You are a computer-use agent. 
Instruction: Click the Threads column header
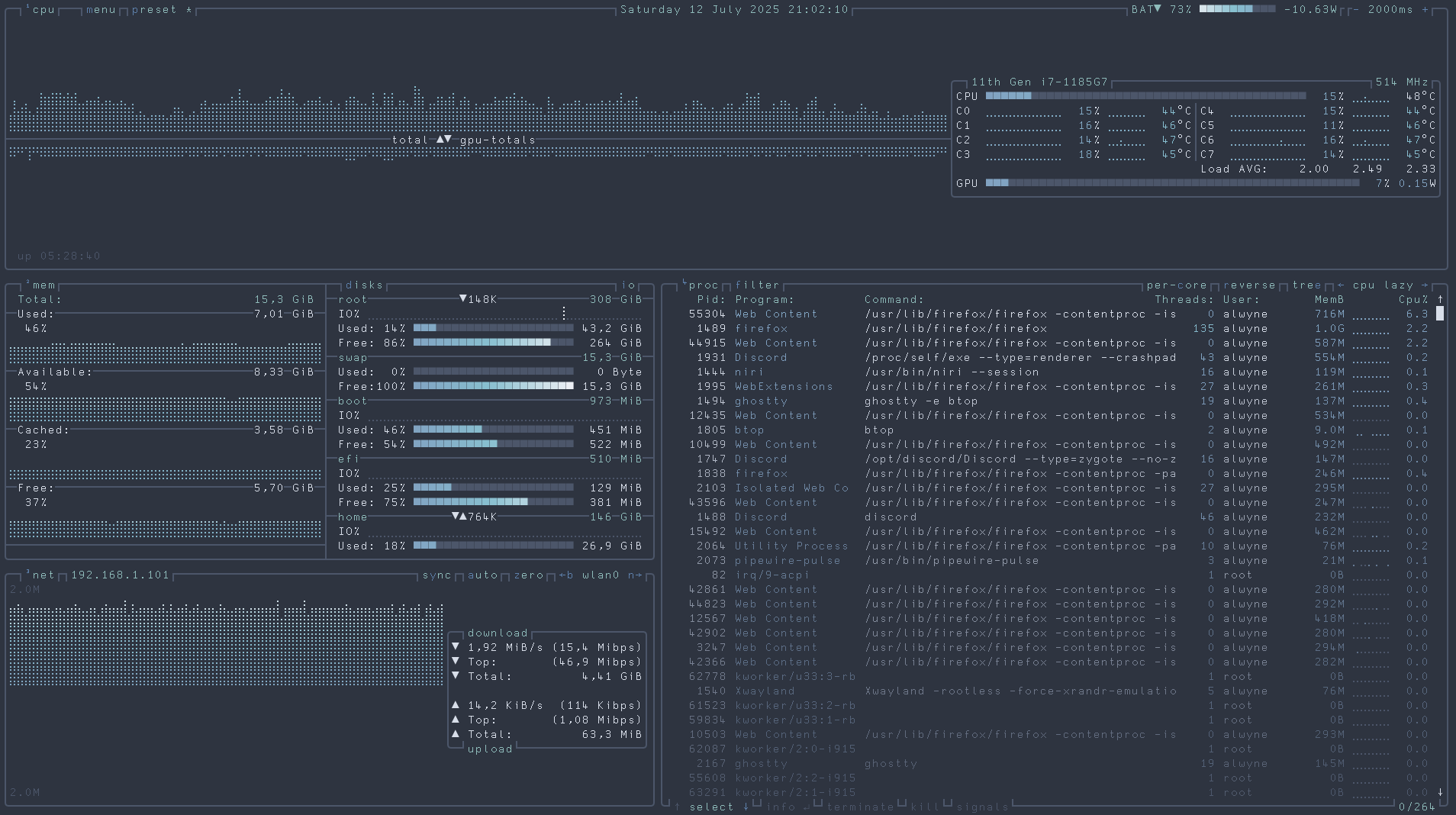coord(1184,299)
